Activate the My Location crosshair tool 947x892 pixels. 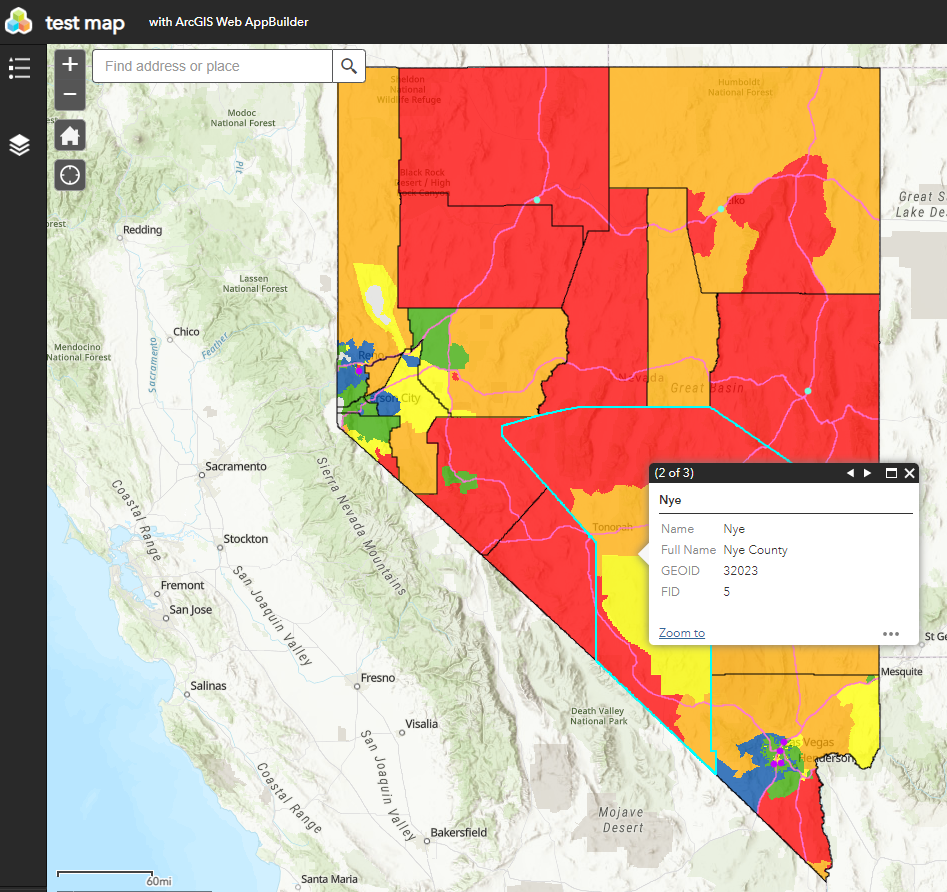coord(69,175)
